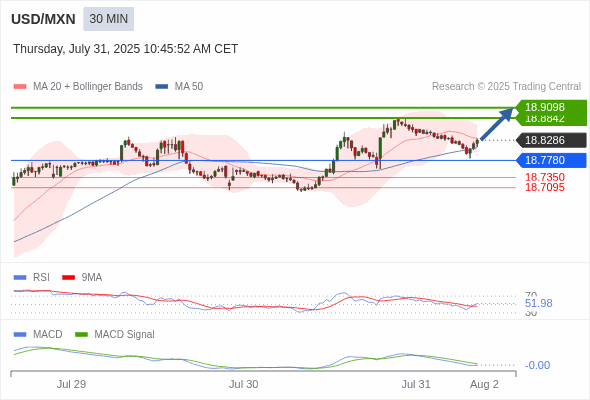Image resolution: width=590 pixels, height=400 pixels.
Task: Click the Jul 30 date axis label
Action: click(243, 384)
